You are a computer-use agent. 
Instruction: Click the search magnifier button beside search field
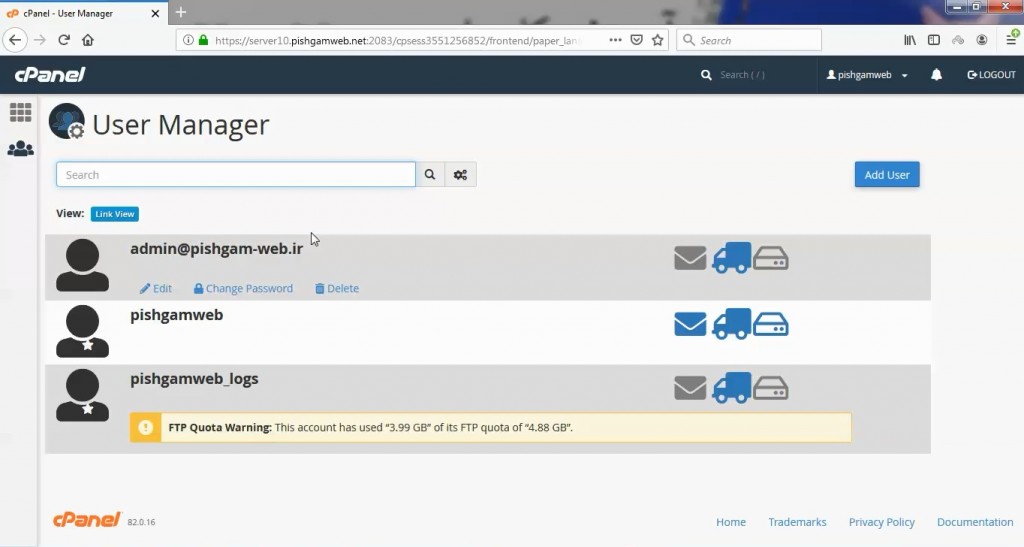coord(430,174)
